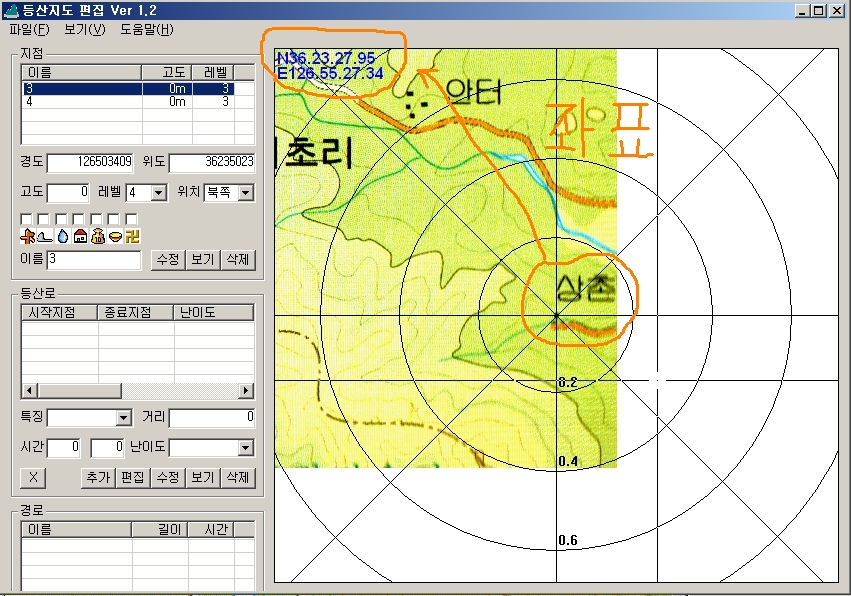Expand the 특징 dropdown

pyautogui.click(x=124, y=417)
